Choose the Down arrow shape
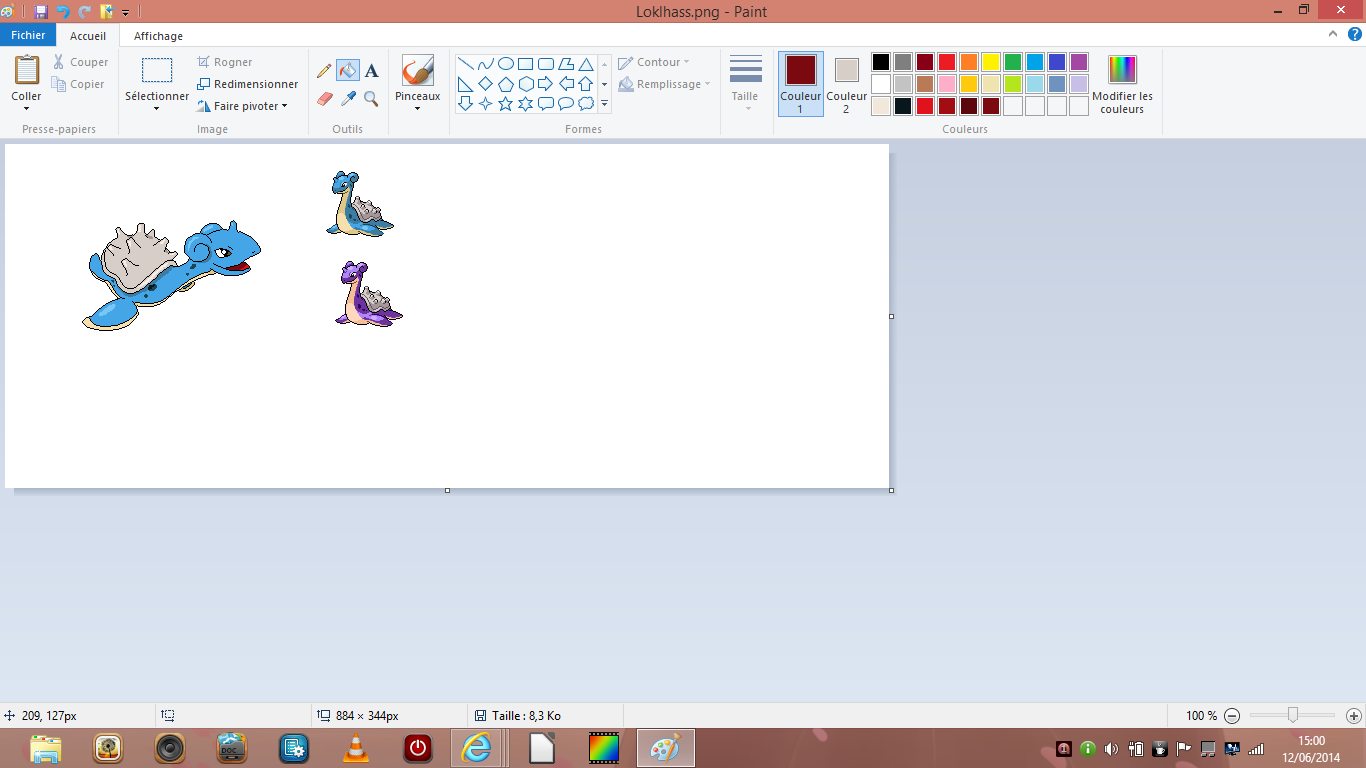 (466, 103)
